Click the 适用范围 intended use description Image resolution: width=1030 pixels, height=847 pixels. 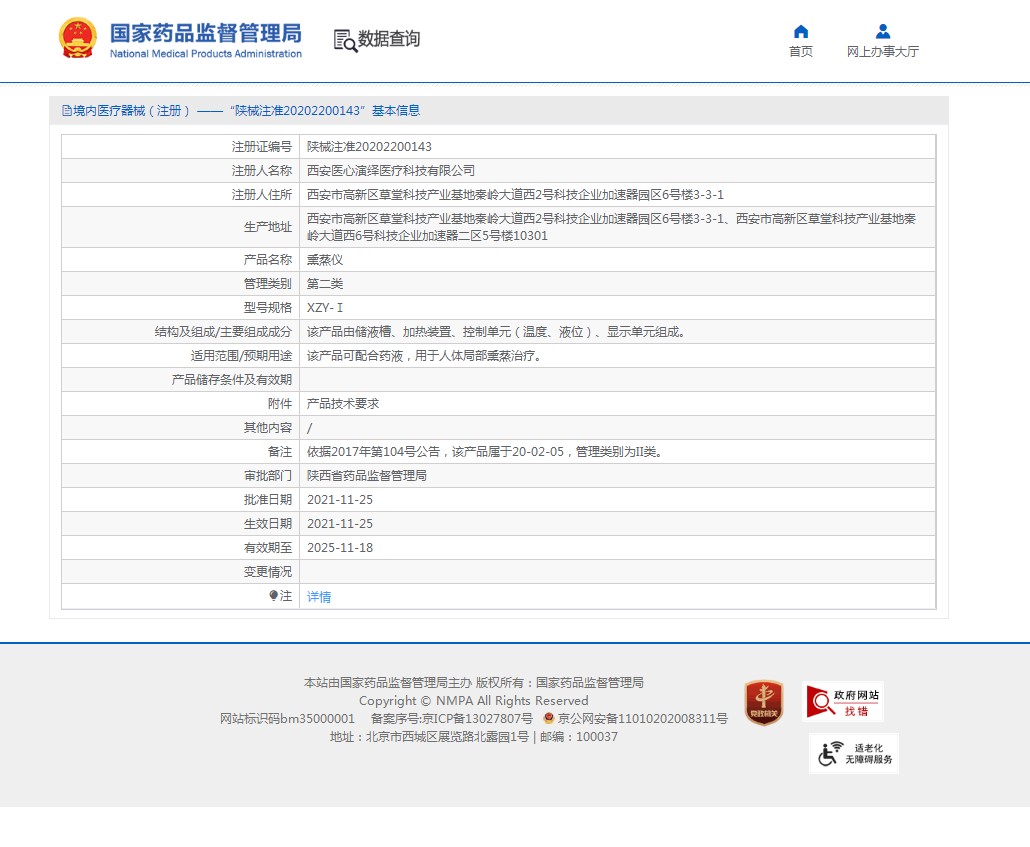tap(424, 356)
